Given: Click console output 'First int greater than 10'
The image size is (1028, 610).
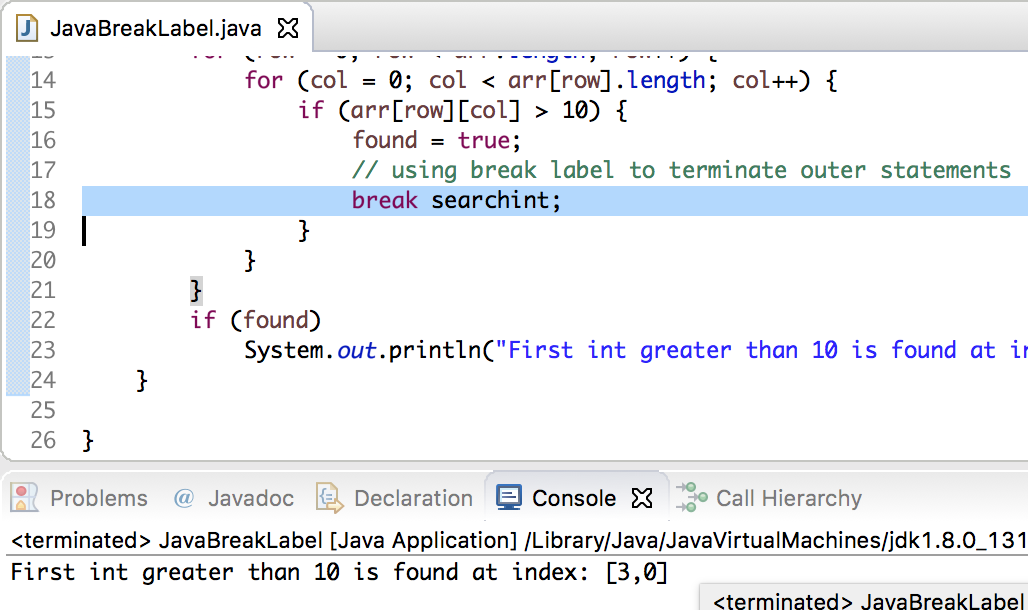Looking at the screenshot, I should (175, 572).
